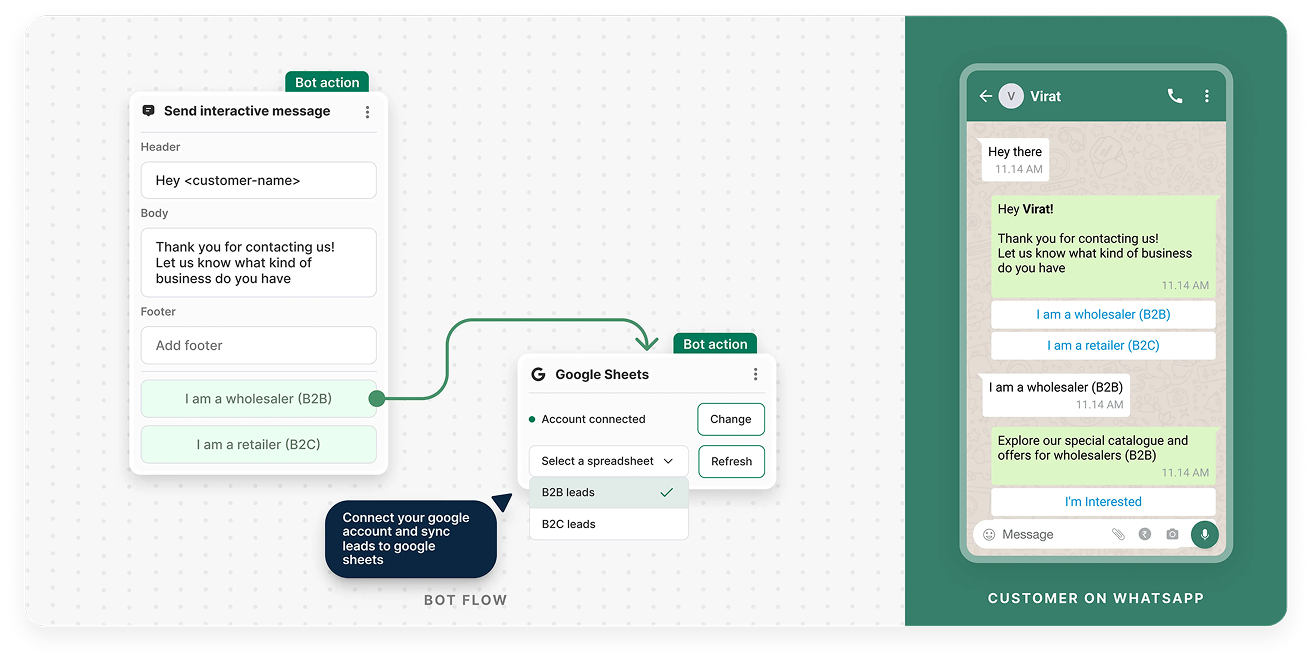The image size is (1312, 661).
Task: Click the Google logo on the Sheets card
Action: coord(538,374)
